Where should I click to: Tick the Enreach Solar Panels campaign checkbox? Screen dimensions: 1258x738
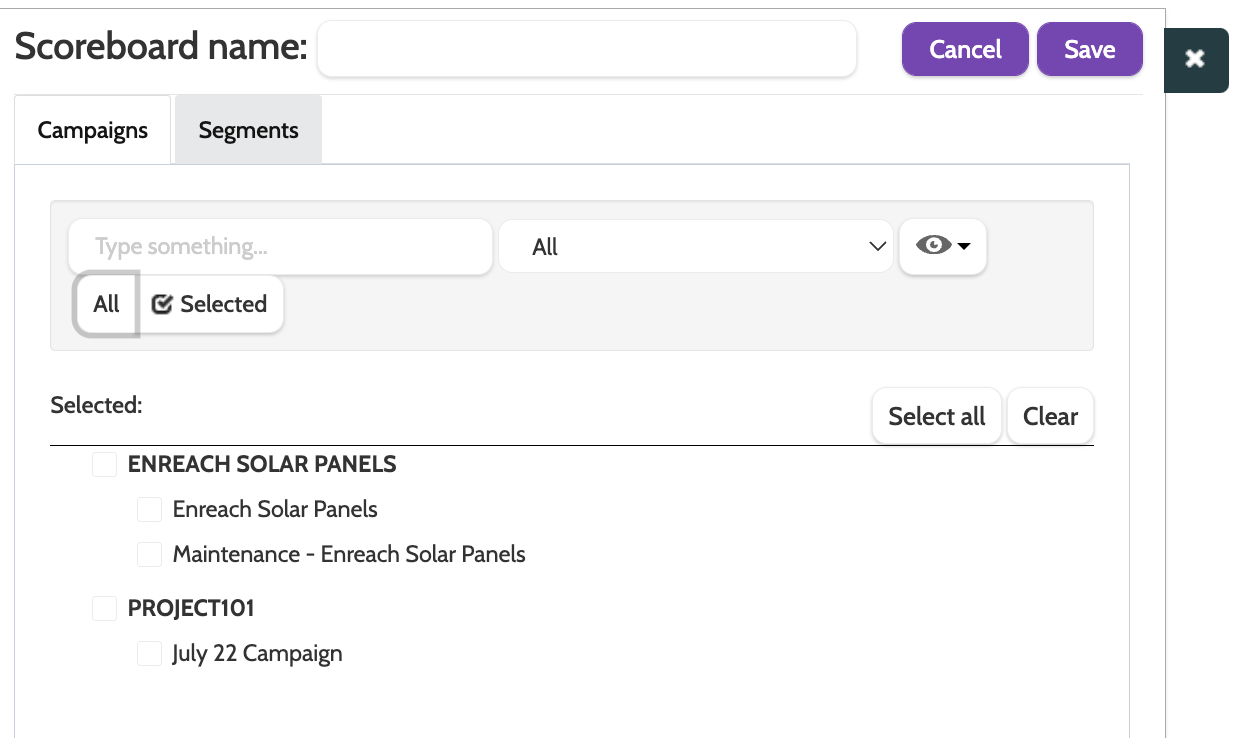(150, 510)
